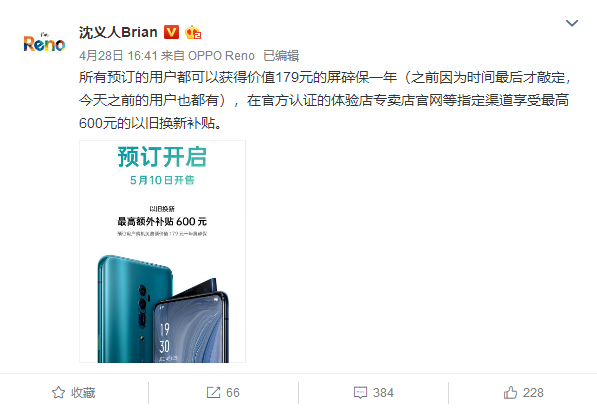
Task: Click the 最高额外补贴 600元 text in image
Action: click(x=162, y=221)
